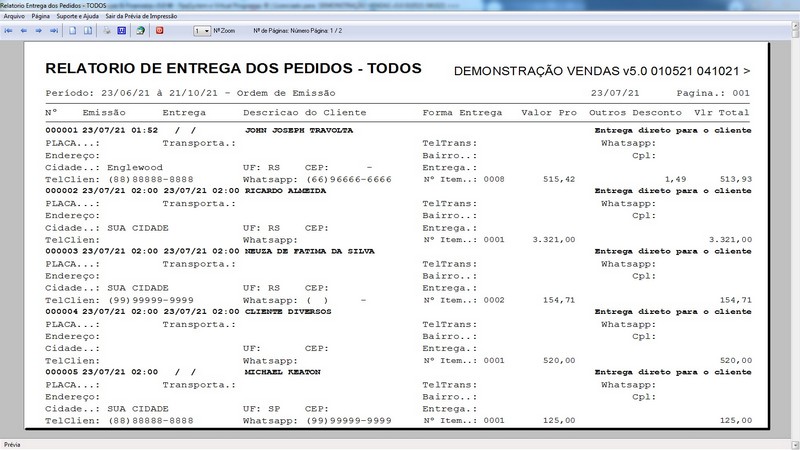Click order number 000002
The height and width of the screenshot is (450, 800).
[61, 191]
